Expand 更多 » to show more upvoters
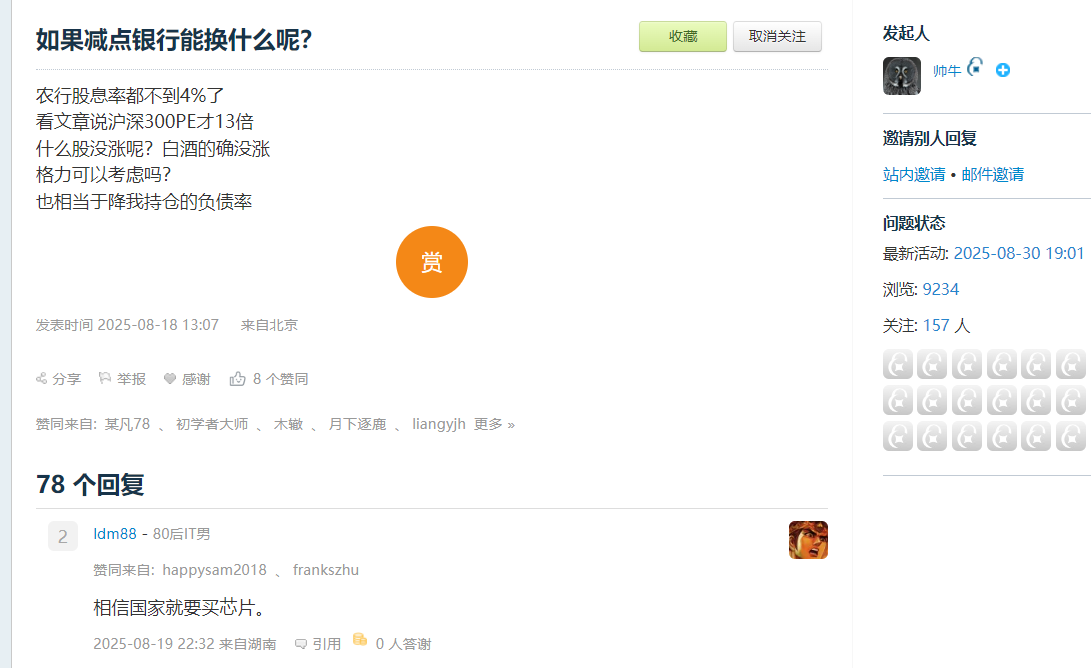This screenshot has width=1091, height=668. coord(494,424)
